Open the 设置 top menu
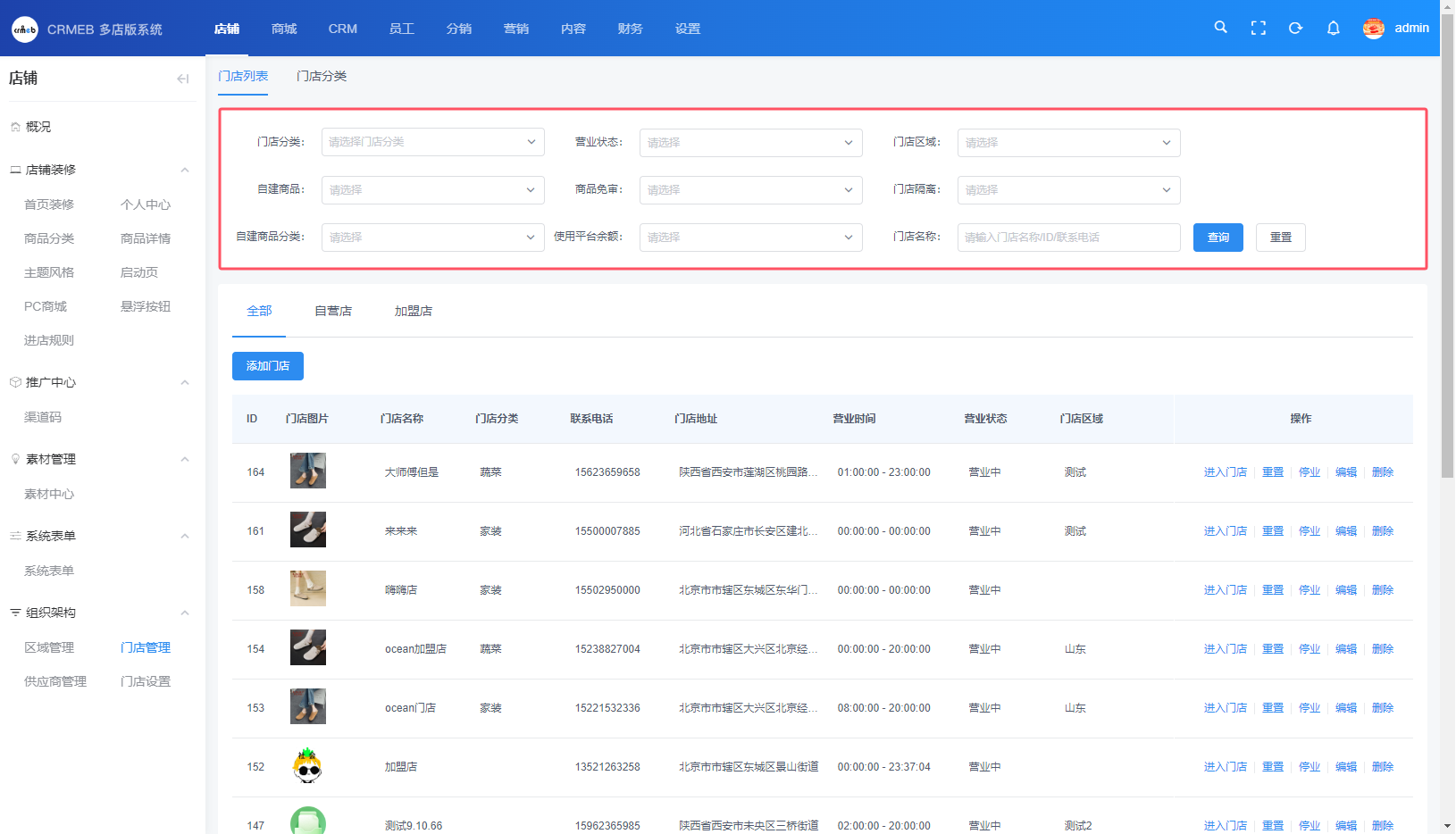 [x=688, y=29]
